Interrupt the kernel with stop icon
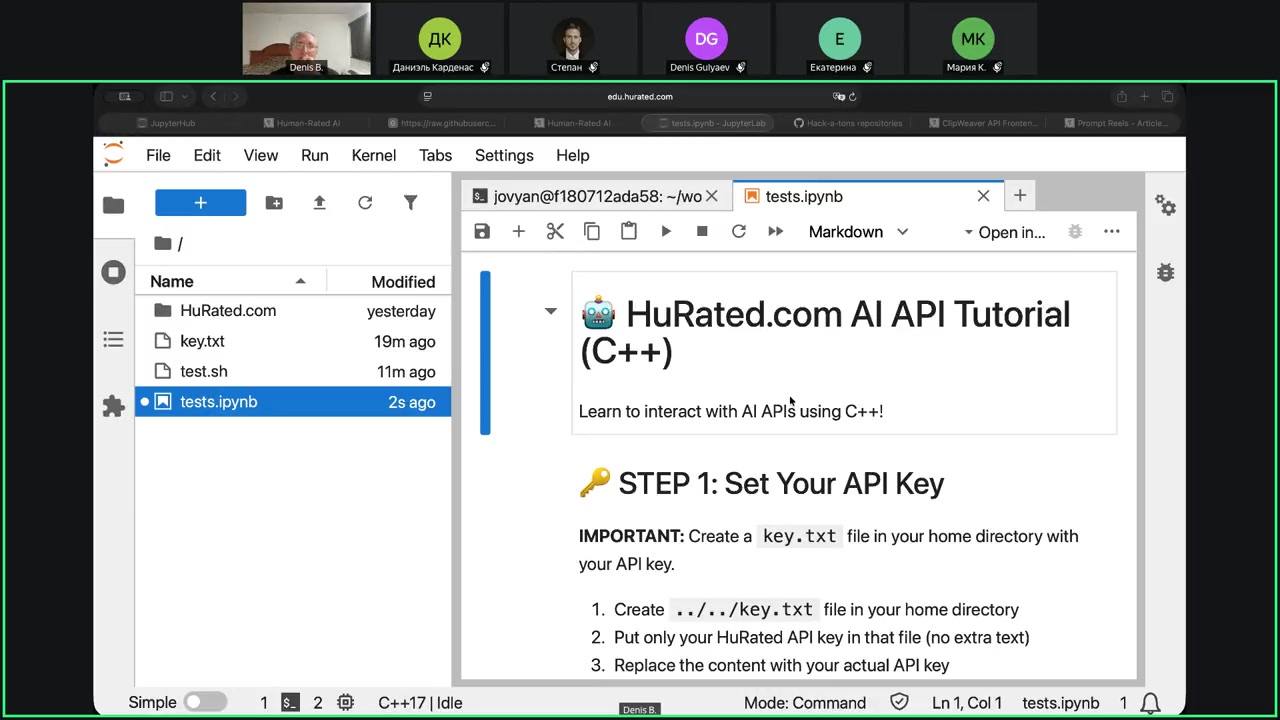 tap(702, 232)
